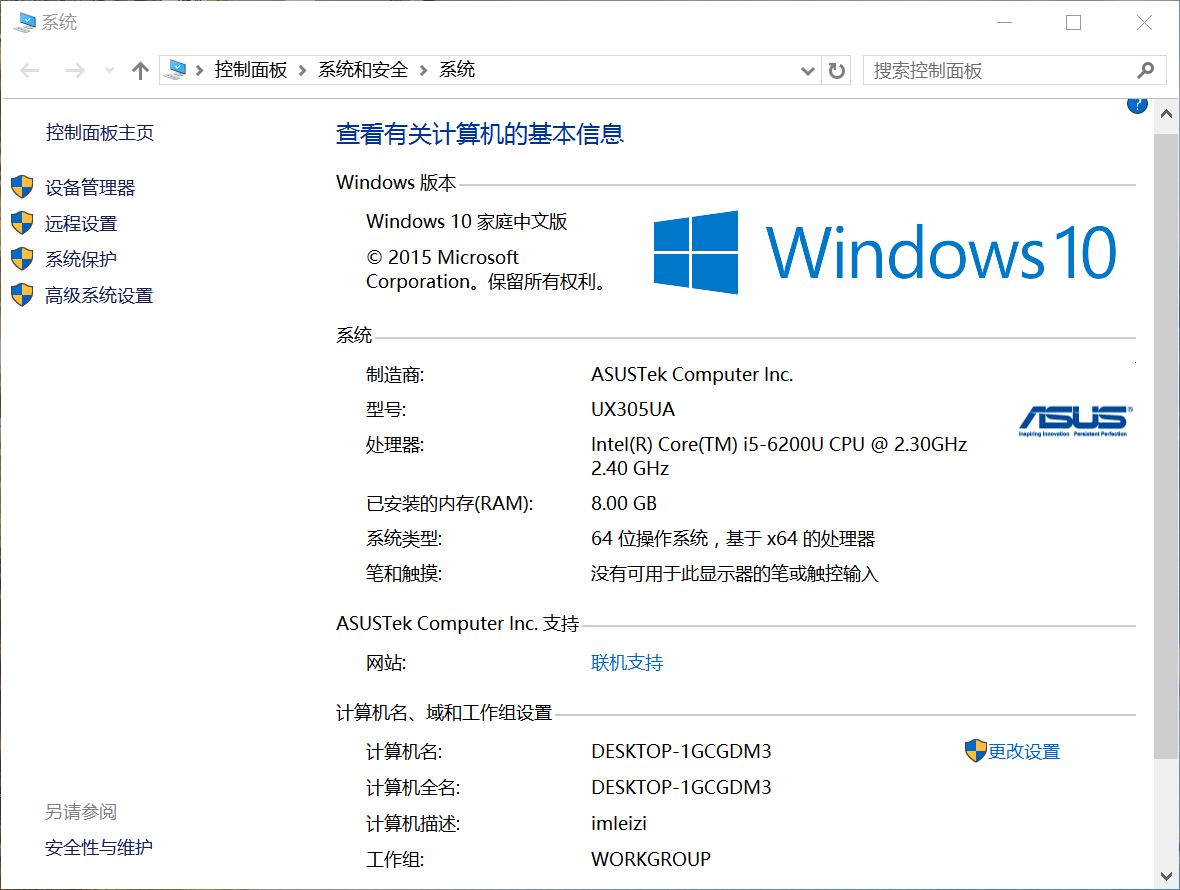The height and width of the screenshot is (890, 1180).
Task: Expand chevron before 控制面板 breadcrumb
Action: [199, 71]
